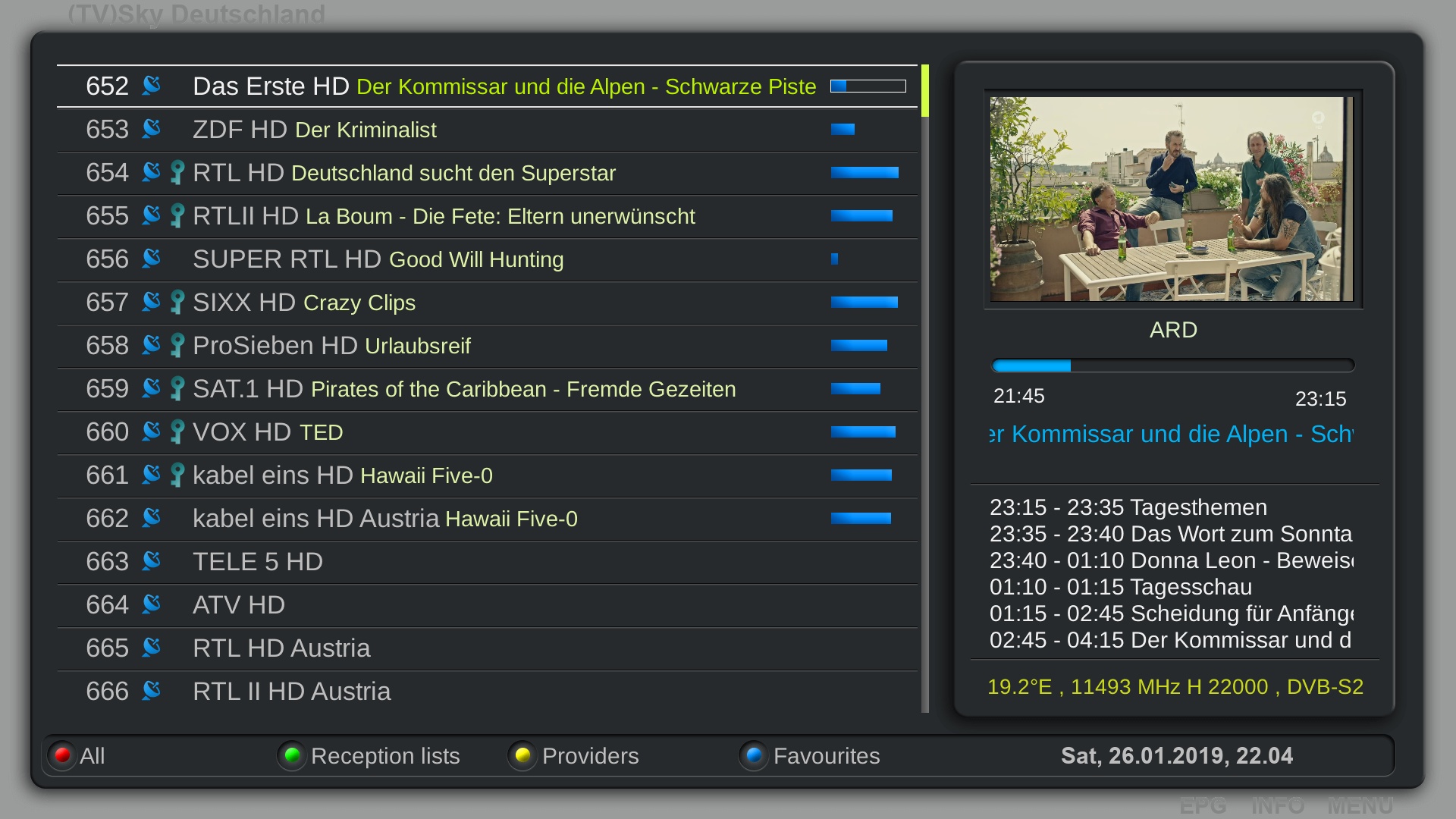Open the Tagesthemen 23:15 upcoming entry
The image size is (1456, 819).
[x=1128, y=507]
